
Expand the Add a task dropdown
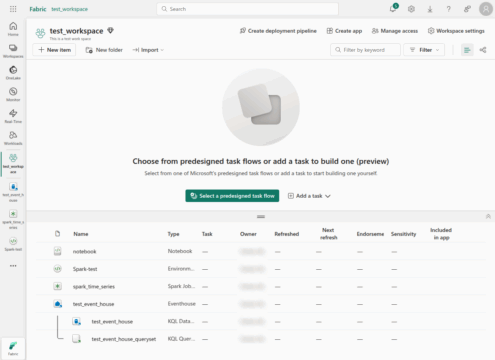point(309,196)
